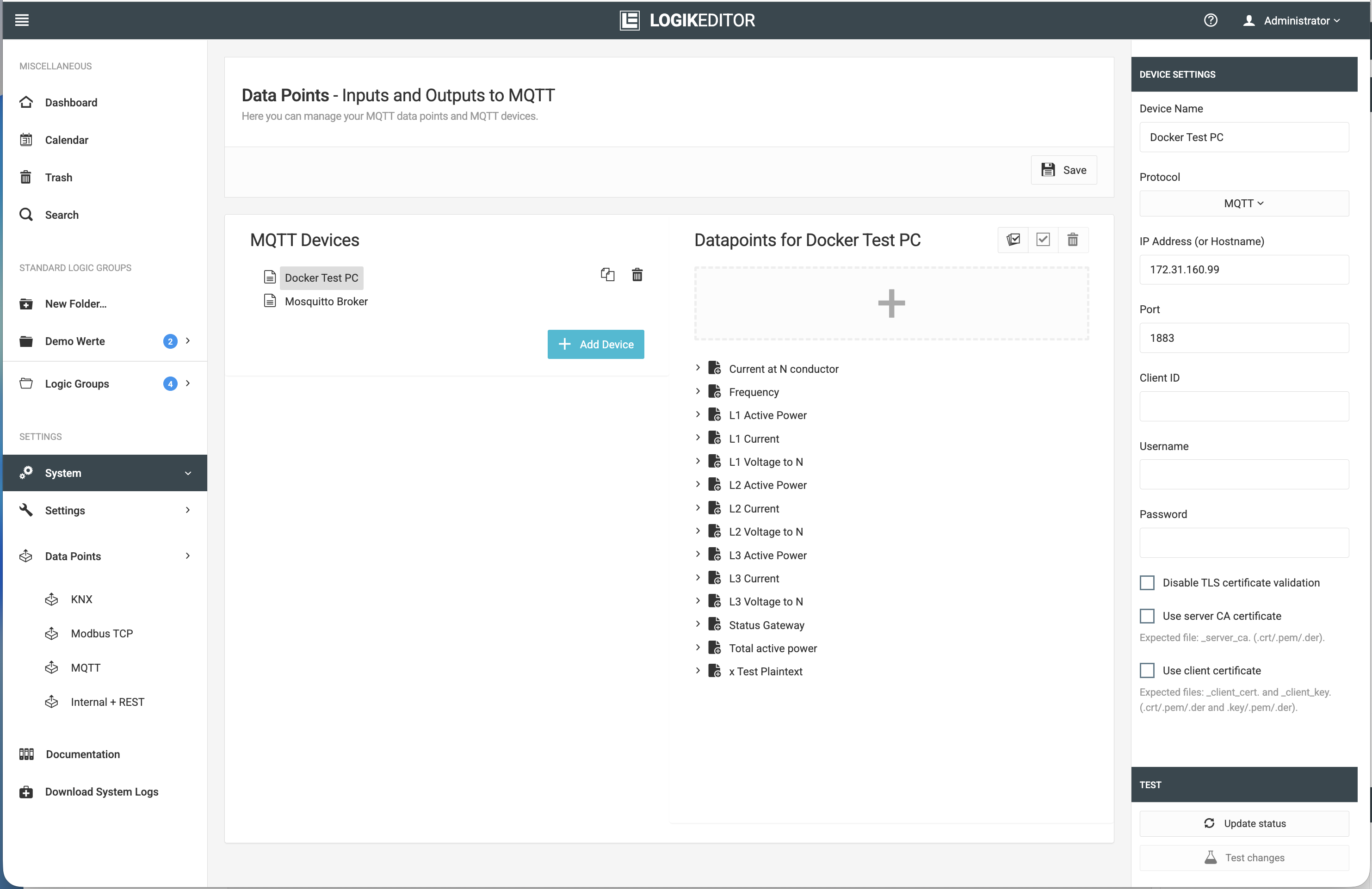
Task: Enable Use client certificate
Action: (x=1147, y=671)
